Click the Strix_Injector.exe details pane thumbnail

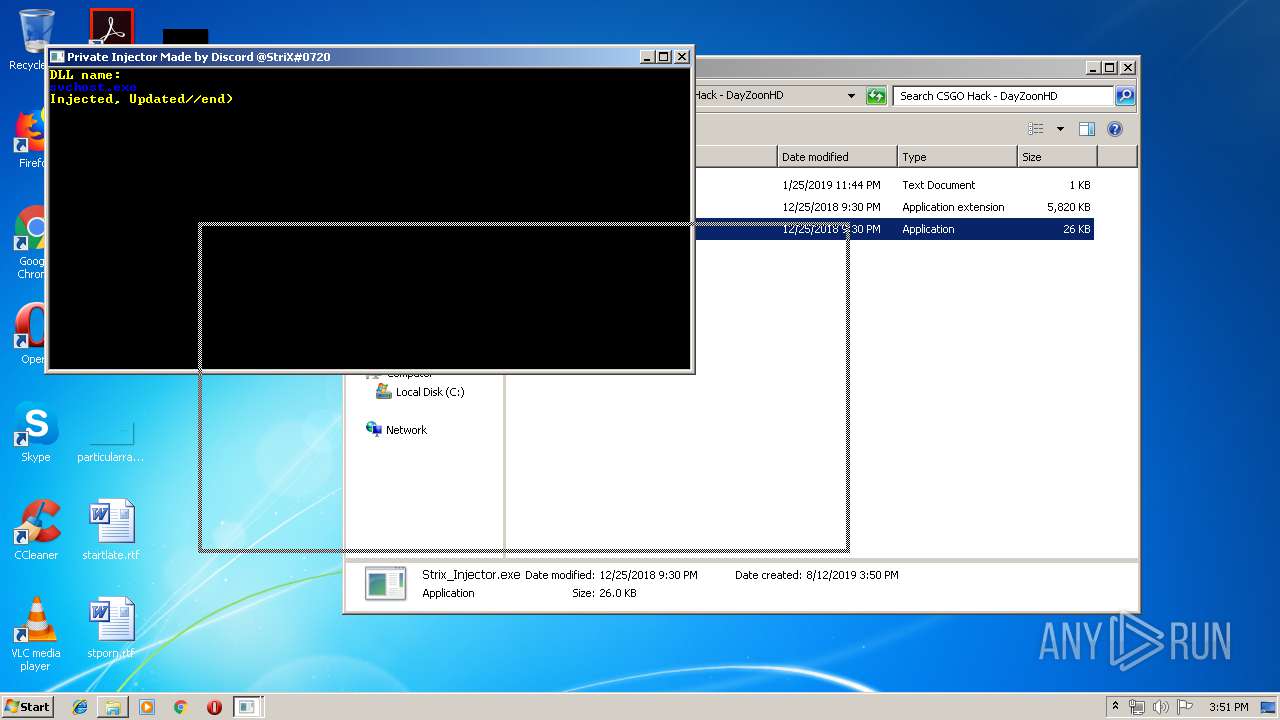pos(385,584)
